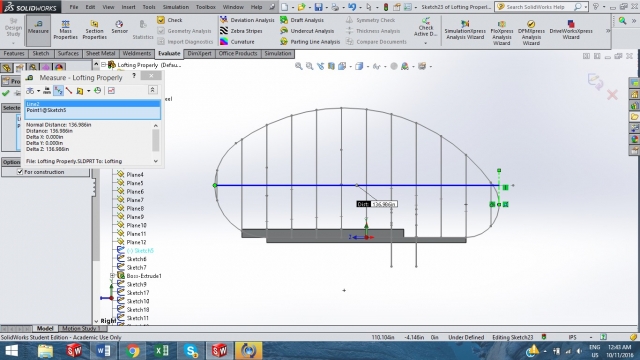Switch to the Surfaces tab
The width and height of the screenshot is (640, 360).
tap(68, 53)
